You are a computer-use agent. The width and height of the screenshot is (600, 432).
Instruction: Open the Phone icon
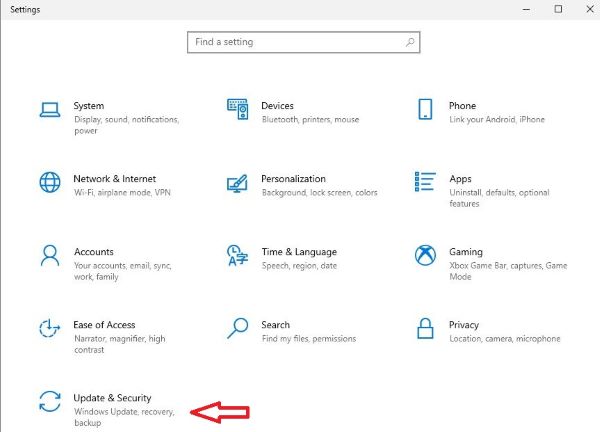tap(425, 109)
